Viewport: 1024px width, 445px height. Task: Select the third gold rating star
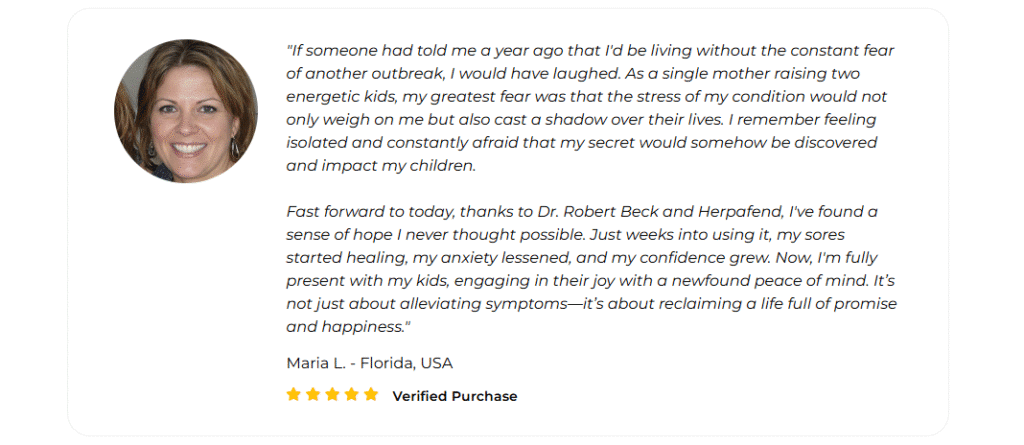[x=332, y=394]
